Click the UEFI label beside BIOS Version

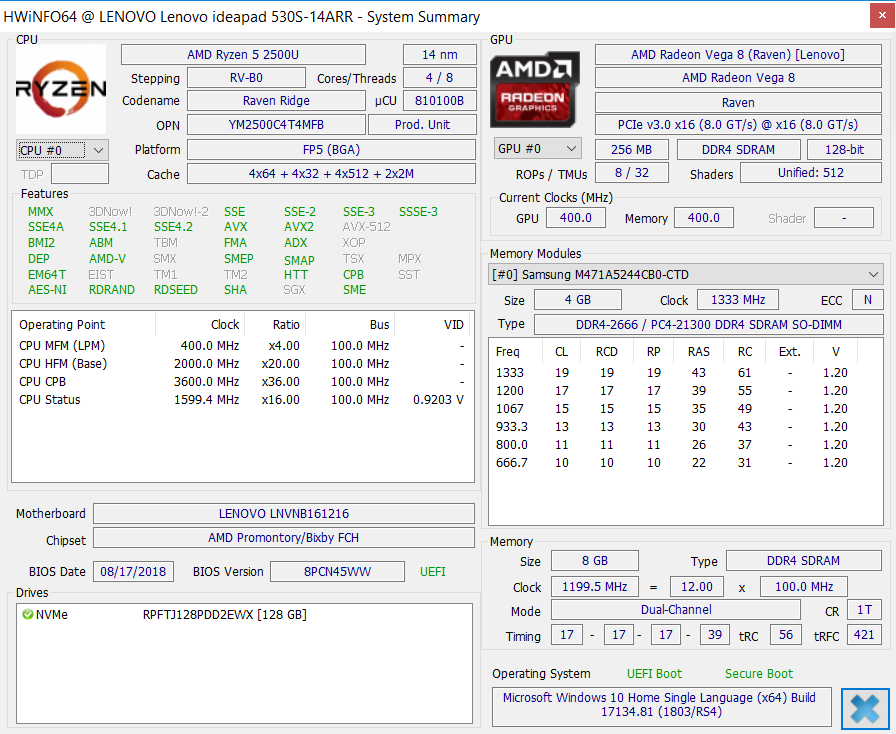pyautogui.click(x=431, y=572)
